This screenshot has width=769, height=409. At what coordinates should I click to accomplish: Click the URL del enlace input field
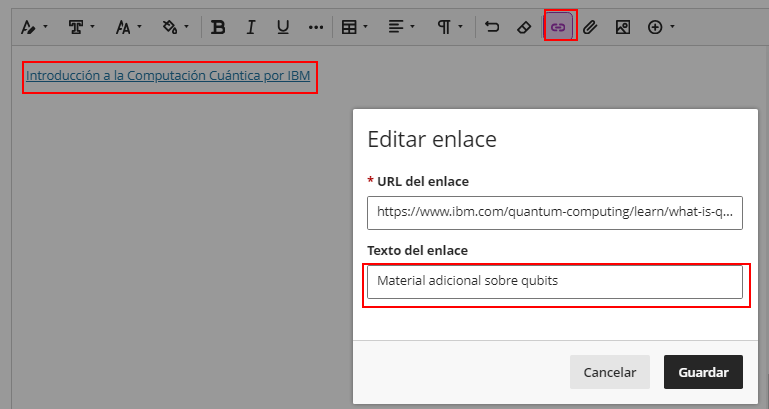554,213
